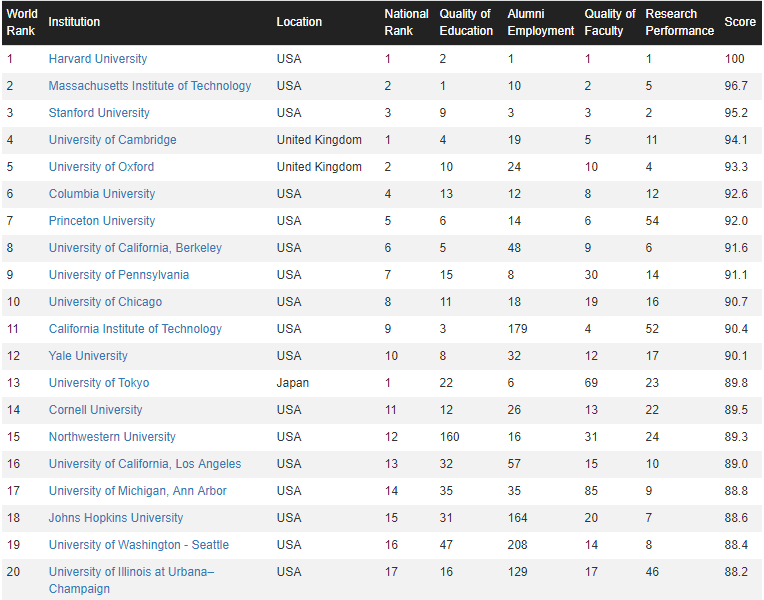Screen dimensions: 764x600
Task: Select UCLA's alumni employment value 57
Action: (514, 464)
